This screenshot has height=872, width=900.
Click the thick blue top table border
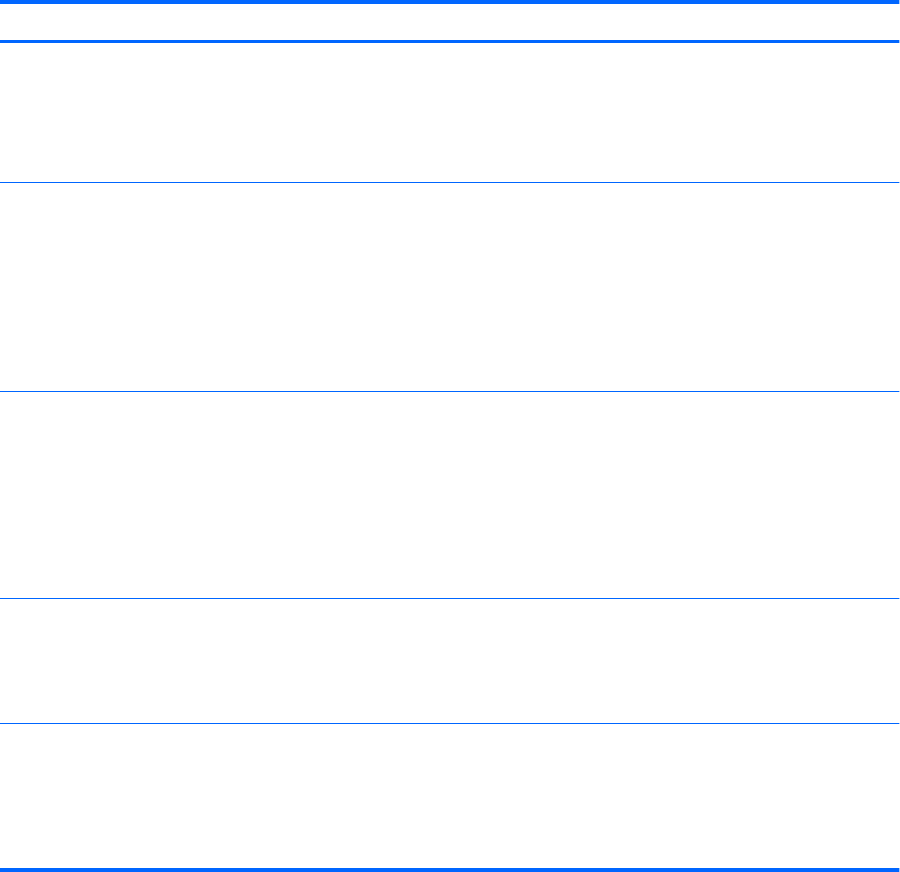pos(450,3)
